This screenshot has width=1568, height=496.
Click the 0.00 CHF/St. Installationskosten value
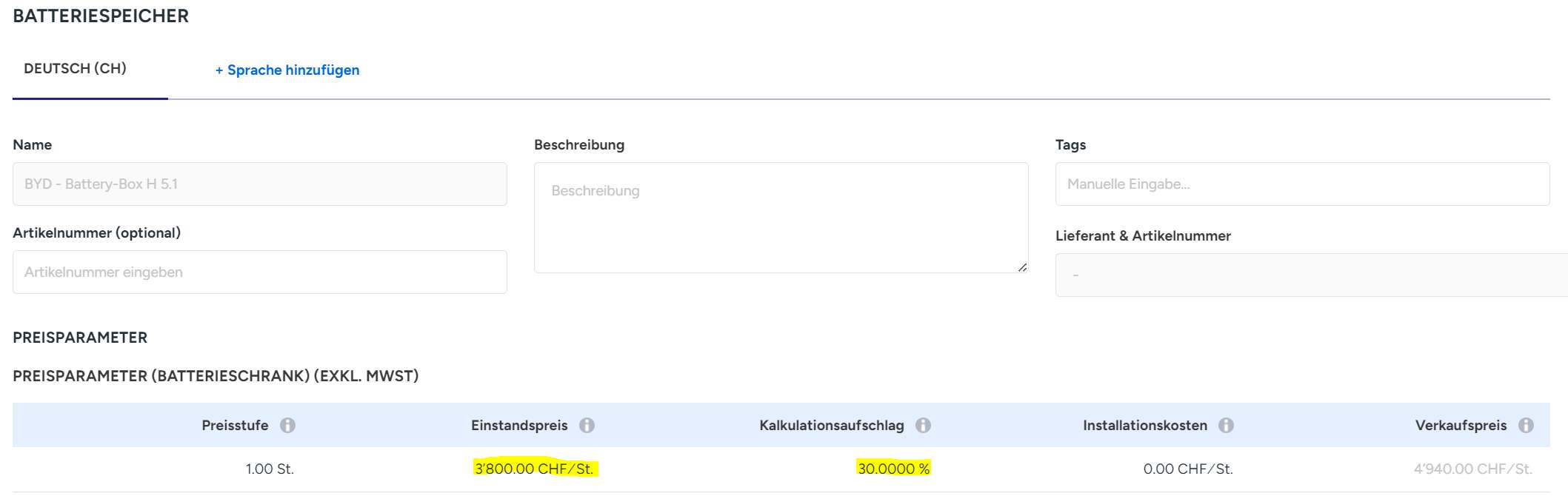pyautogui.click(x=1187, y=469)
